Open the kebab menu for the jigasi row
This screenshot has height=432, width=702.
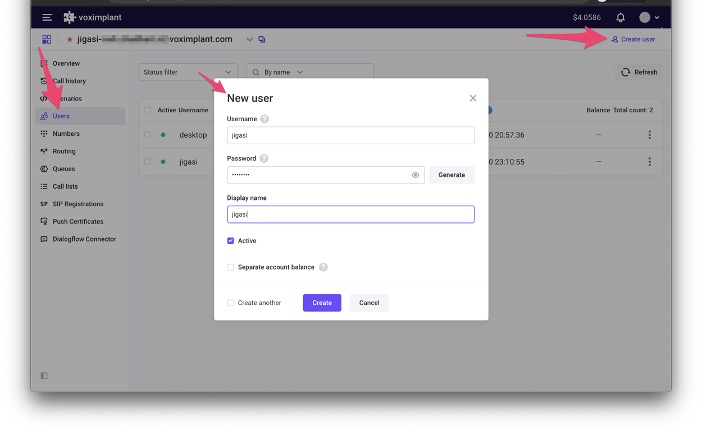tap(650, 162)
